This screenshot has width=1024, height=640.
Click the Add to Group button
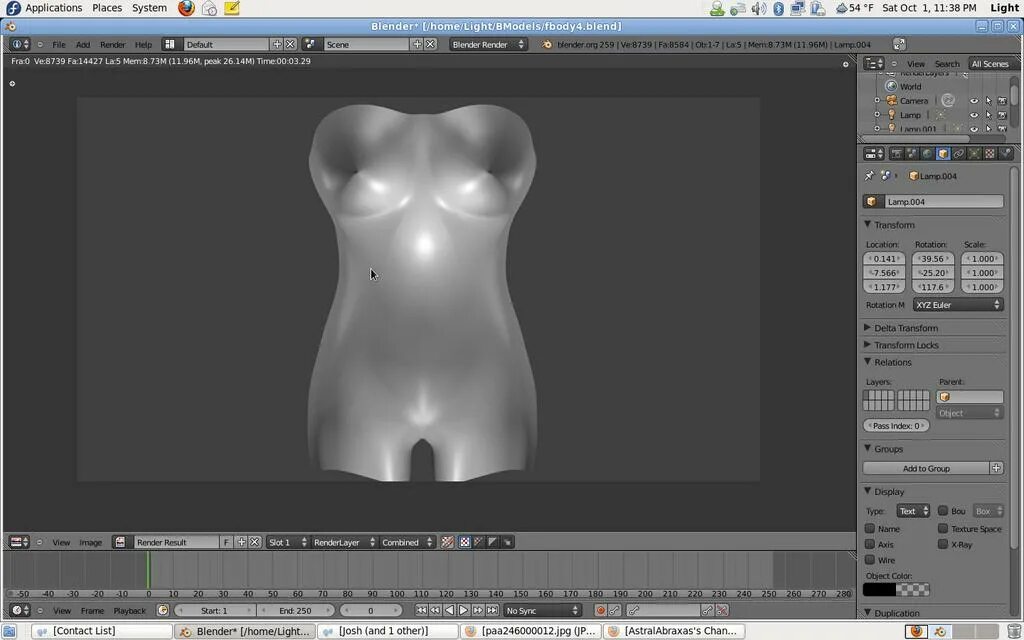click(x=926, y=468)
